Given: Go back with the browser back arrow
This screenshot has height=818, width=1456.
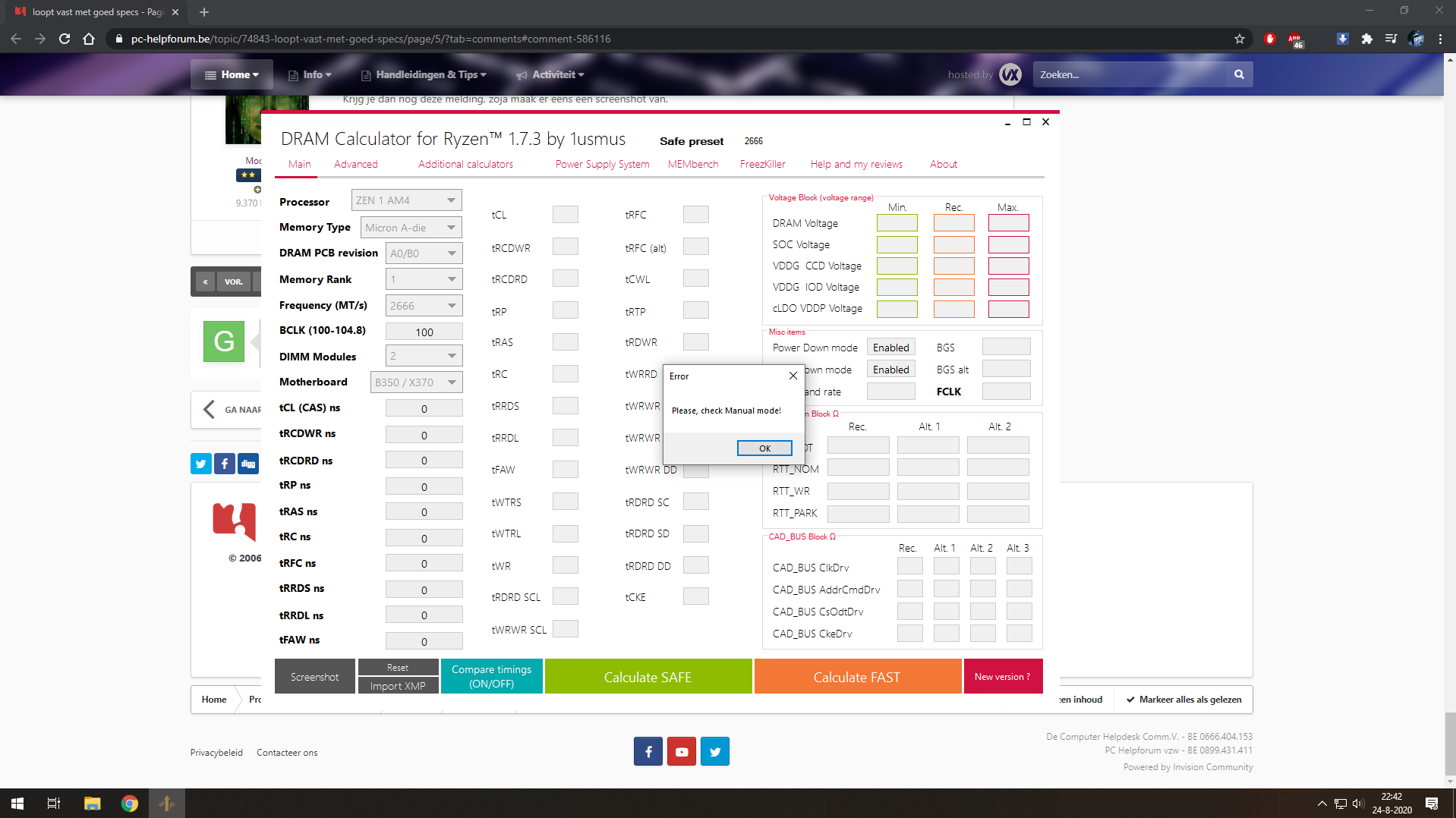Looking at the screenshot, I should pyautogui.click(x=16, y=39).
